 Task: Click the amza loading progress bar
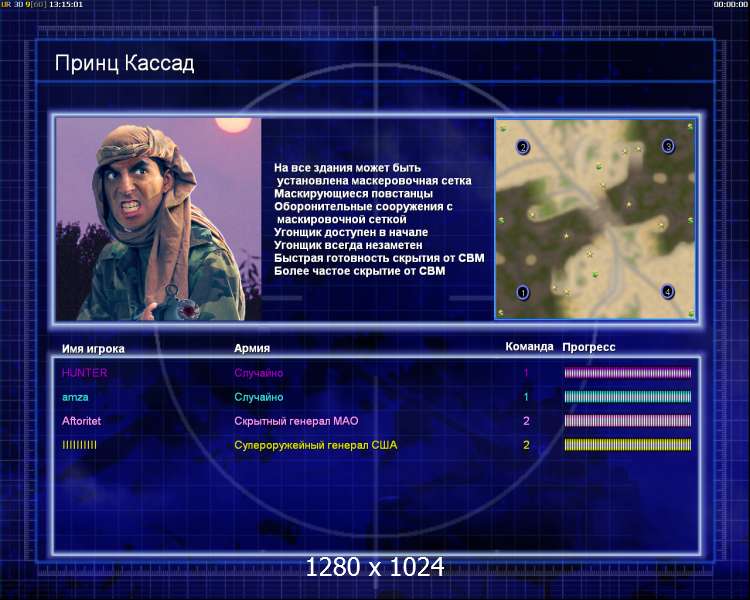click(628, 397)
